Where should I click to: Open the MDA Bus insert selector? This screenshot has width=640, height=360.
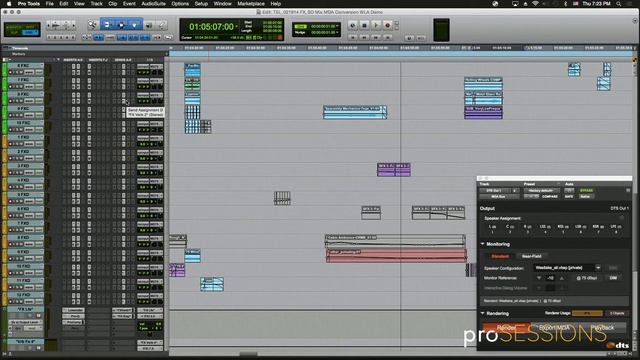tap(500, 197)
